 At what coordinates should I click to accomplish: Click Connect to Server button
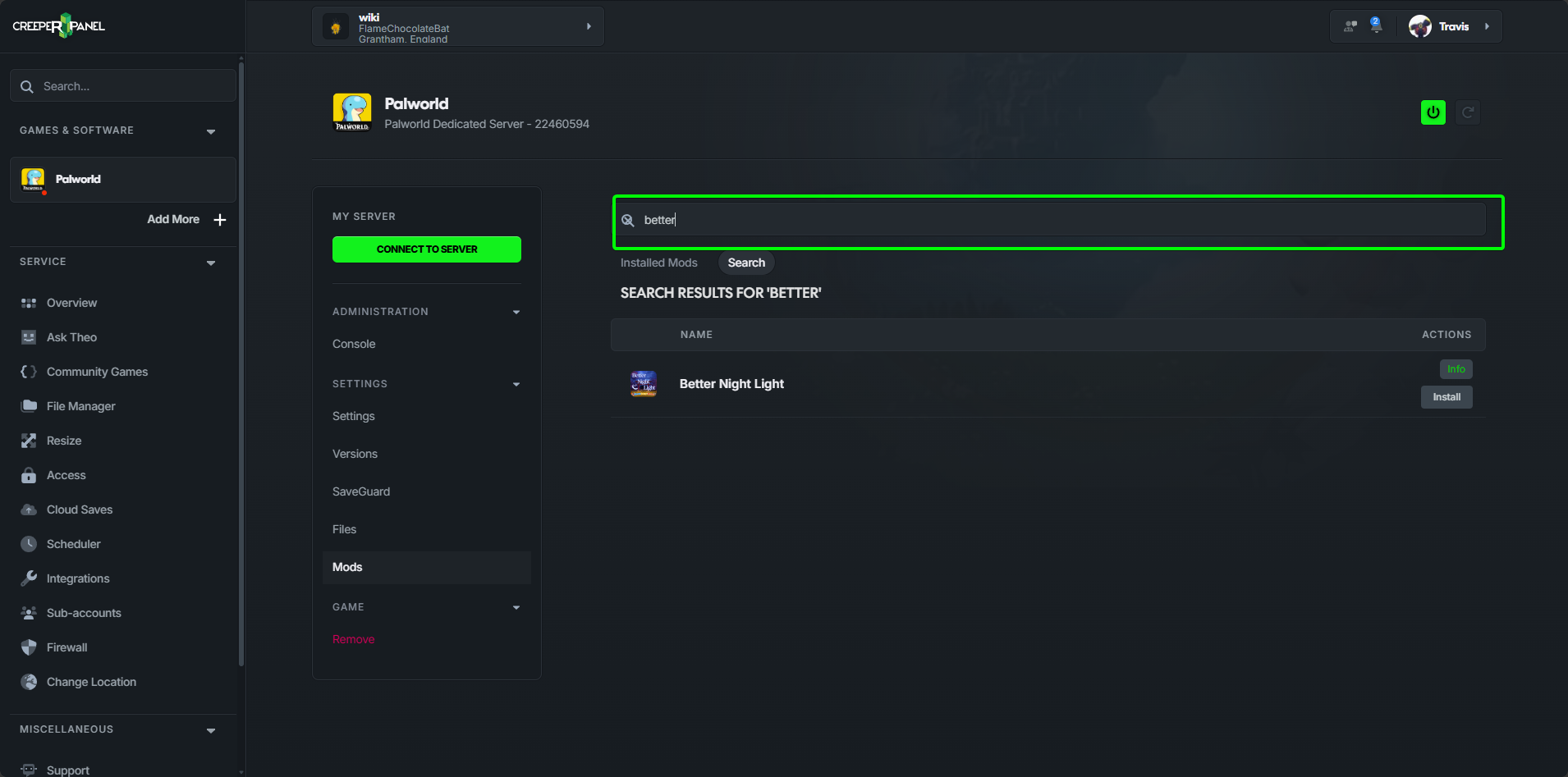click(427, 249)
